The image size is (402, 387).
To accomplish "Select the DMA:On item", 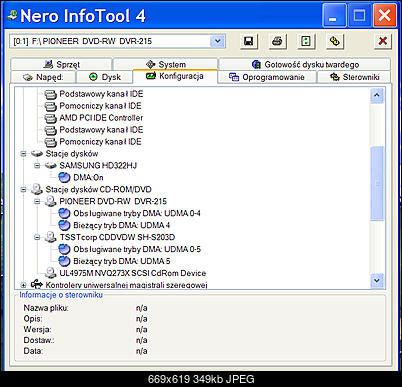I will 88,177.
